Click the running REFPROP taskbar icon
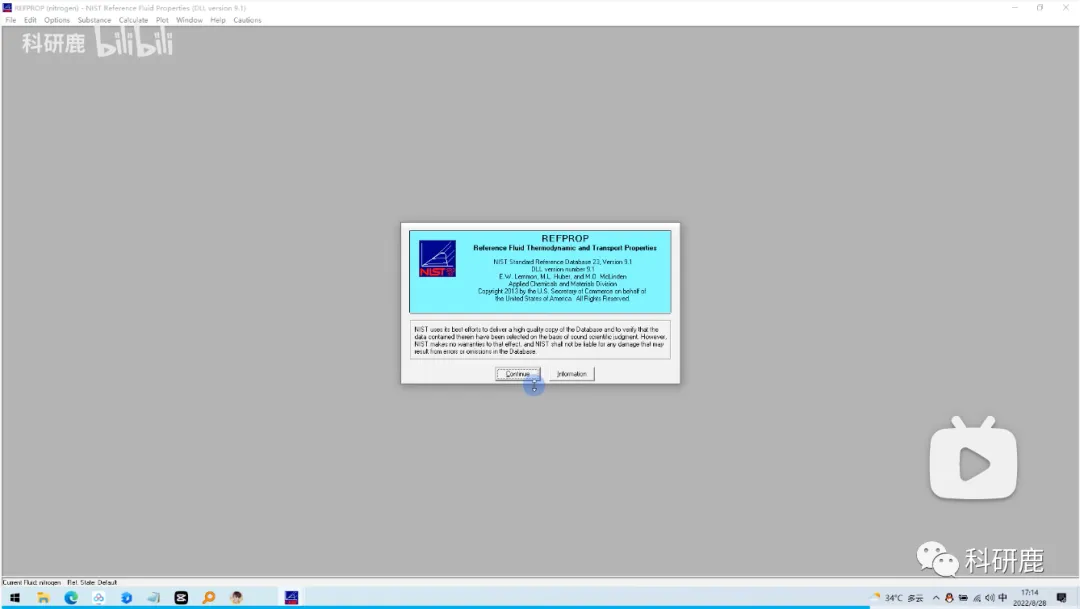The width and height of the screenshot is (1080, 609). point(291,597)
